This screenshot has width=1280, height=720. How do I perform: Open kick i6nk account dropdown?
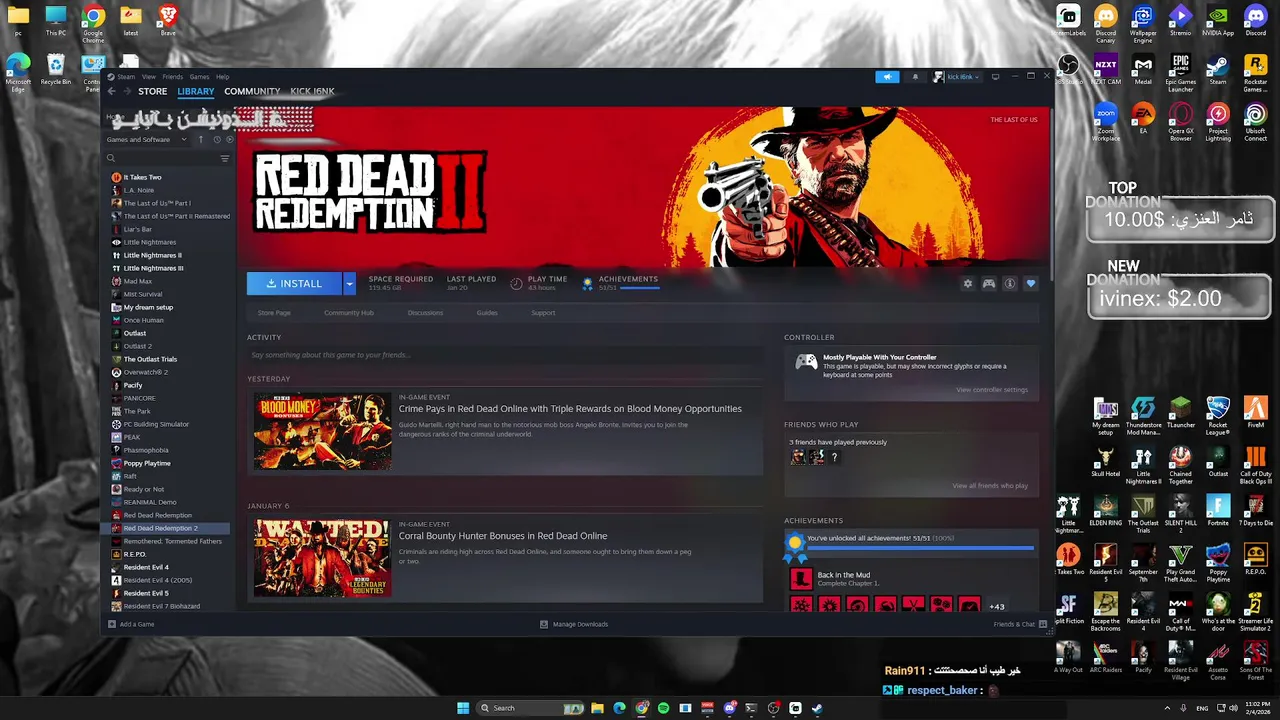coord(958,77)
